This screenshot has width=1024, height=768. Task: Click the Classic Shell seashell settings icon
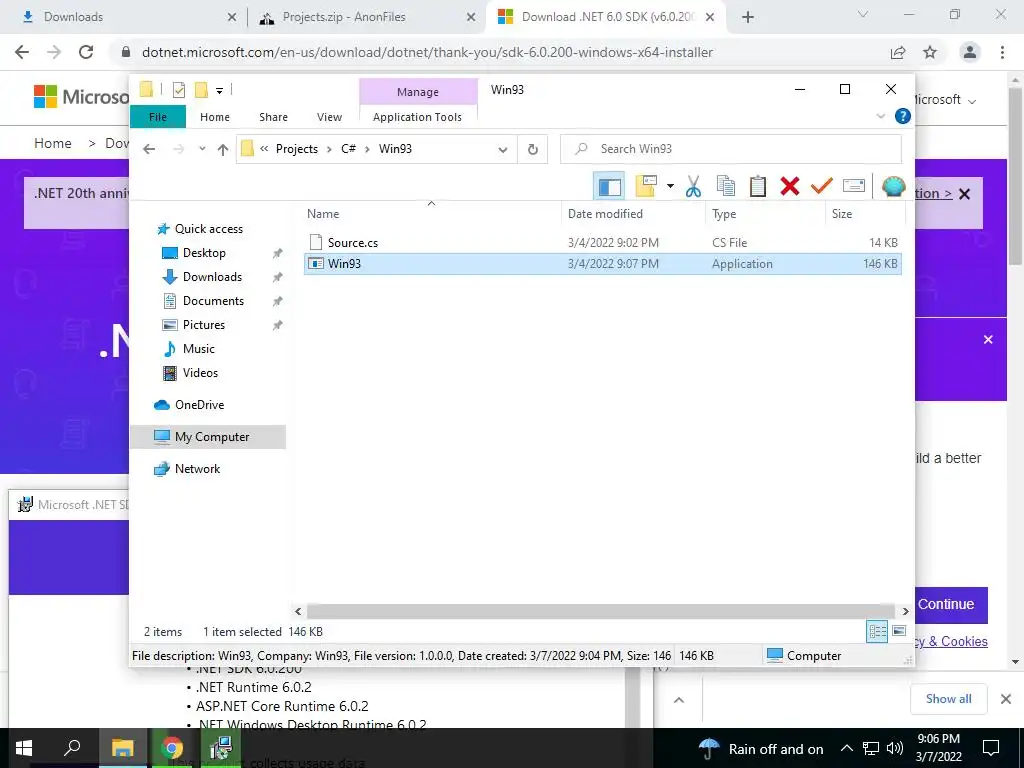coord(893,187)
